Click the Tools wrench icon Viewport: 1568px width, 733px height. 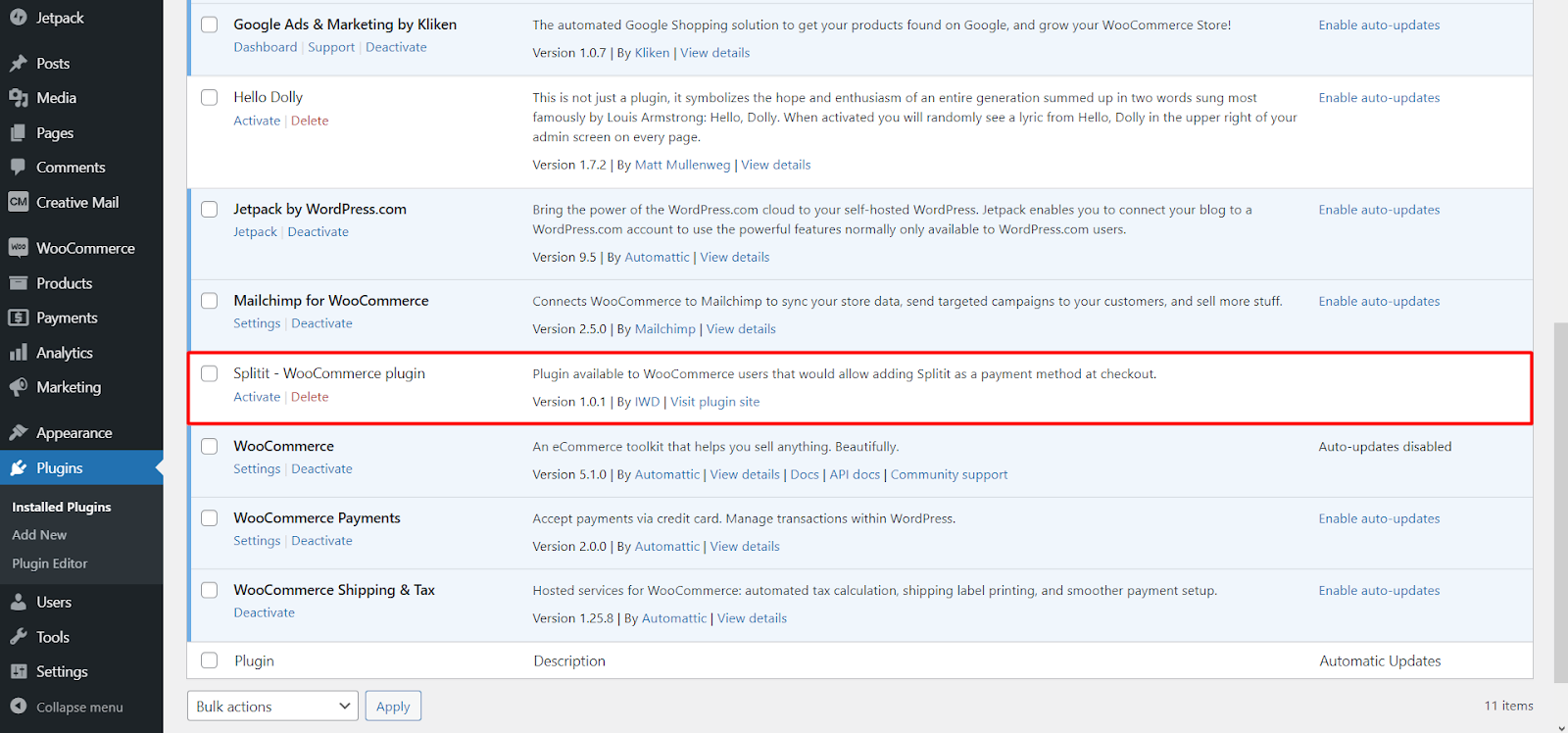[x=18, y=637]
